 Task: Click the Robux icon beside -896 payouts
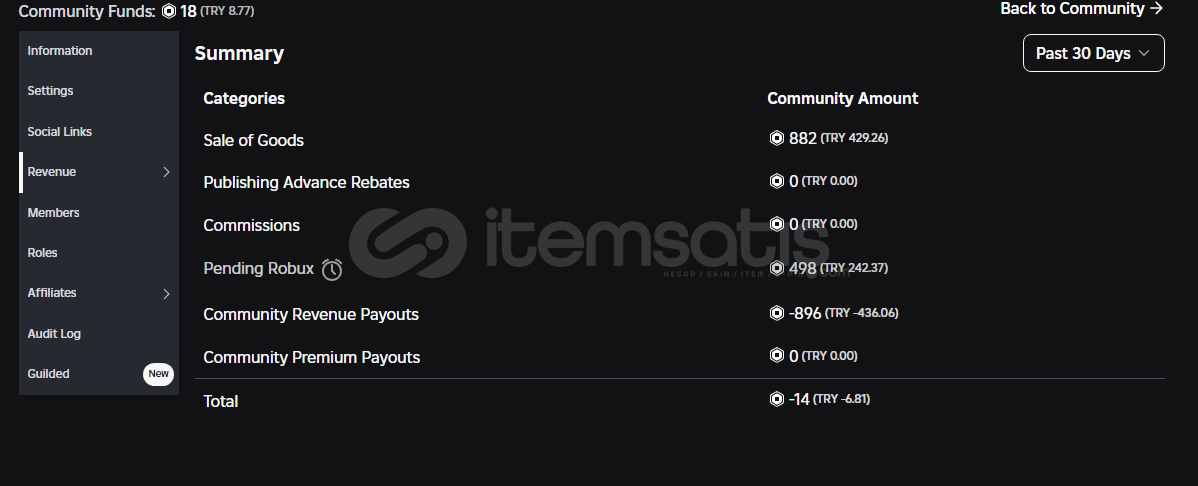tap(776, 313)
